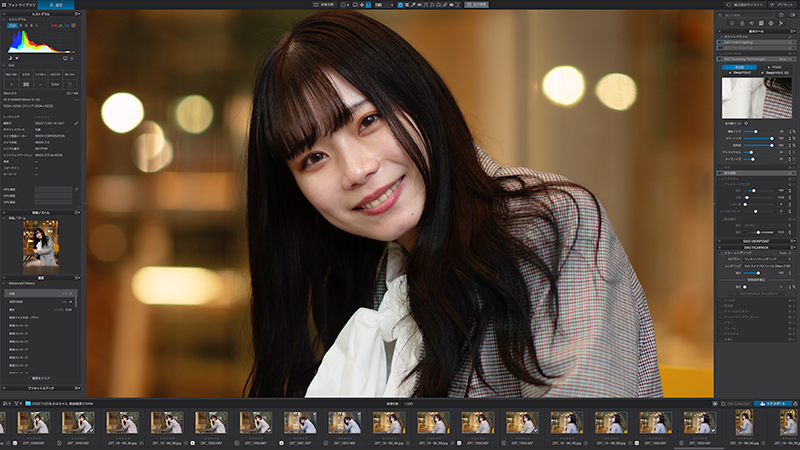Show the Color palette filter icon

(742, 23)
